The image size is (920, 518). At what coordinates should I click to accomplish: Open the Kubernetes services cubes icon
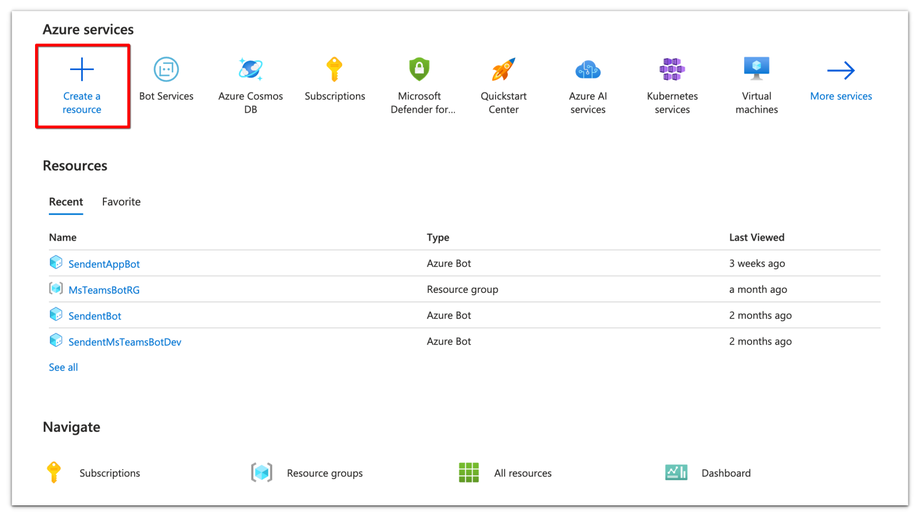[672, 69]
